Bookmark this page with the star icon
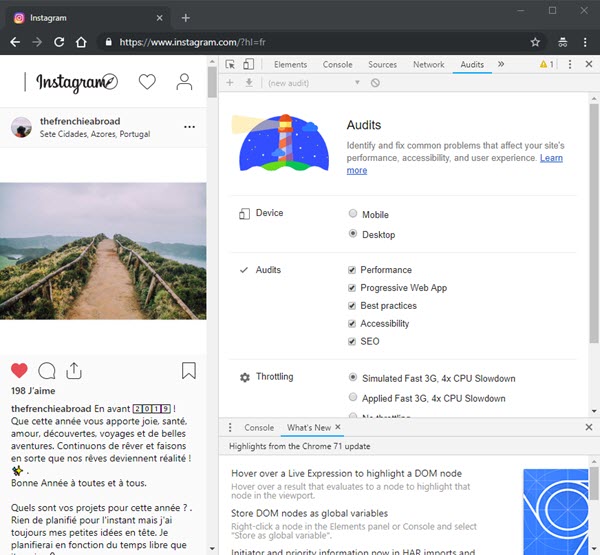Image resolution: width=600 pixels, height=555 pixels. pyautogui.click(x=535, y=42)
